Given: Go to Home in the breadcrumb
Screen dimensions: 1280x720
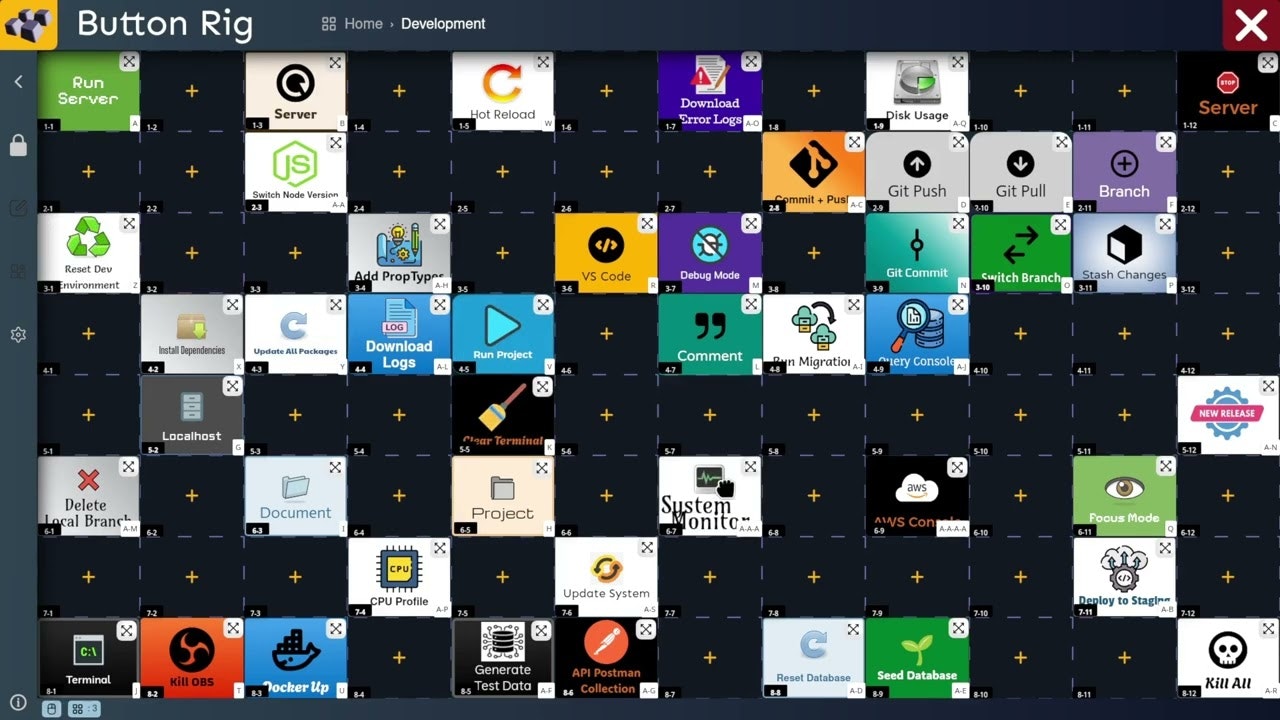Looking at the screenshot, I should coord(363,24).
